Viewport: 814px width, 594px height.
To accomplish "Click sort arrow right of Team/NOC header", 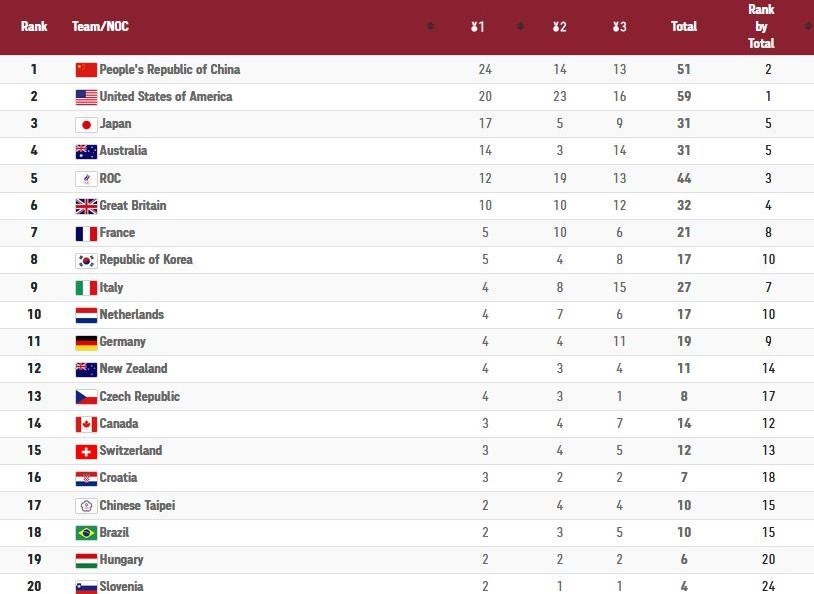I will (430, 27).
